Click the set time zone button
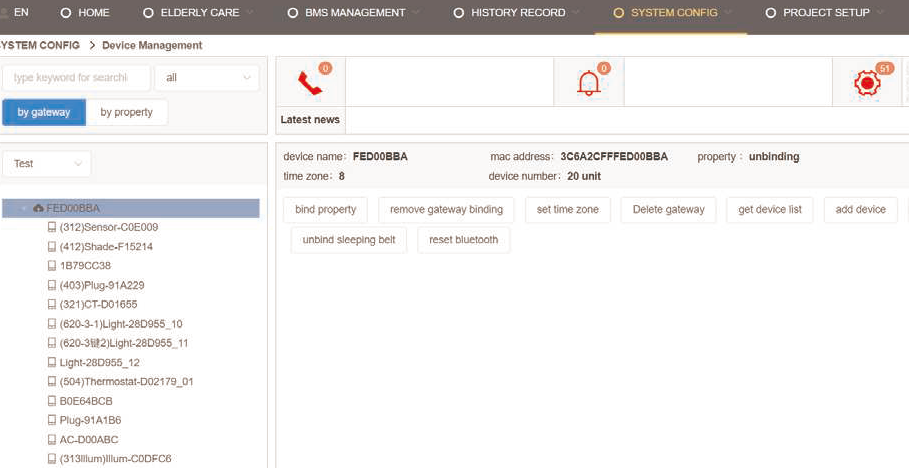This screenshot has width=909, height=468. (568, 210)
